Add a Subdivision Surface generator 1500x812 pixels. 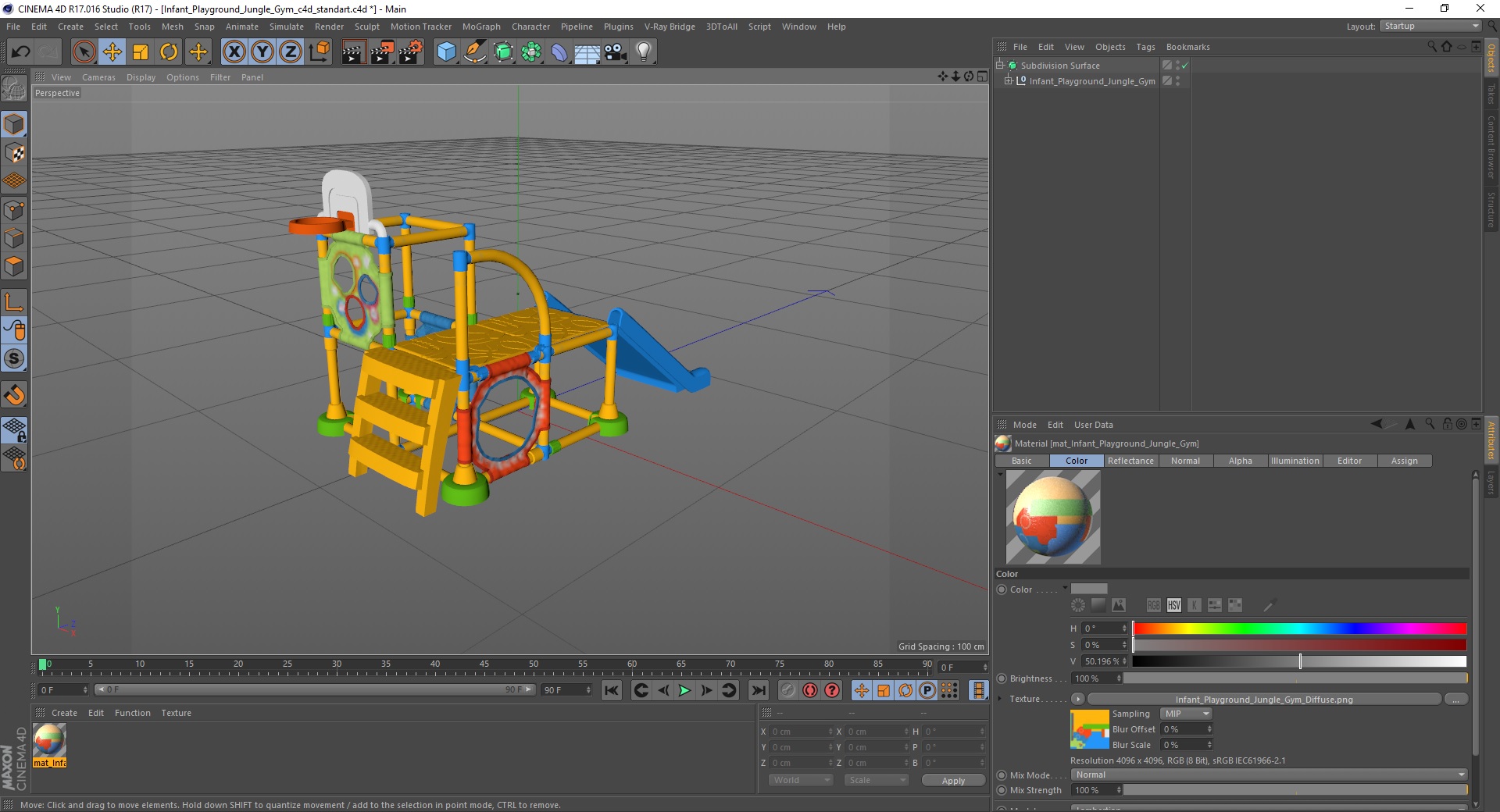click(x=504, y=52)
